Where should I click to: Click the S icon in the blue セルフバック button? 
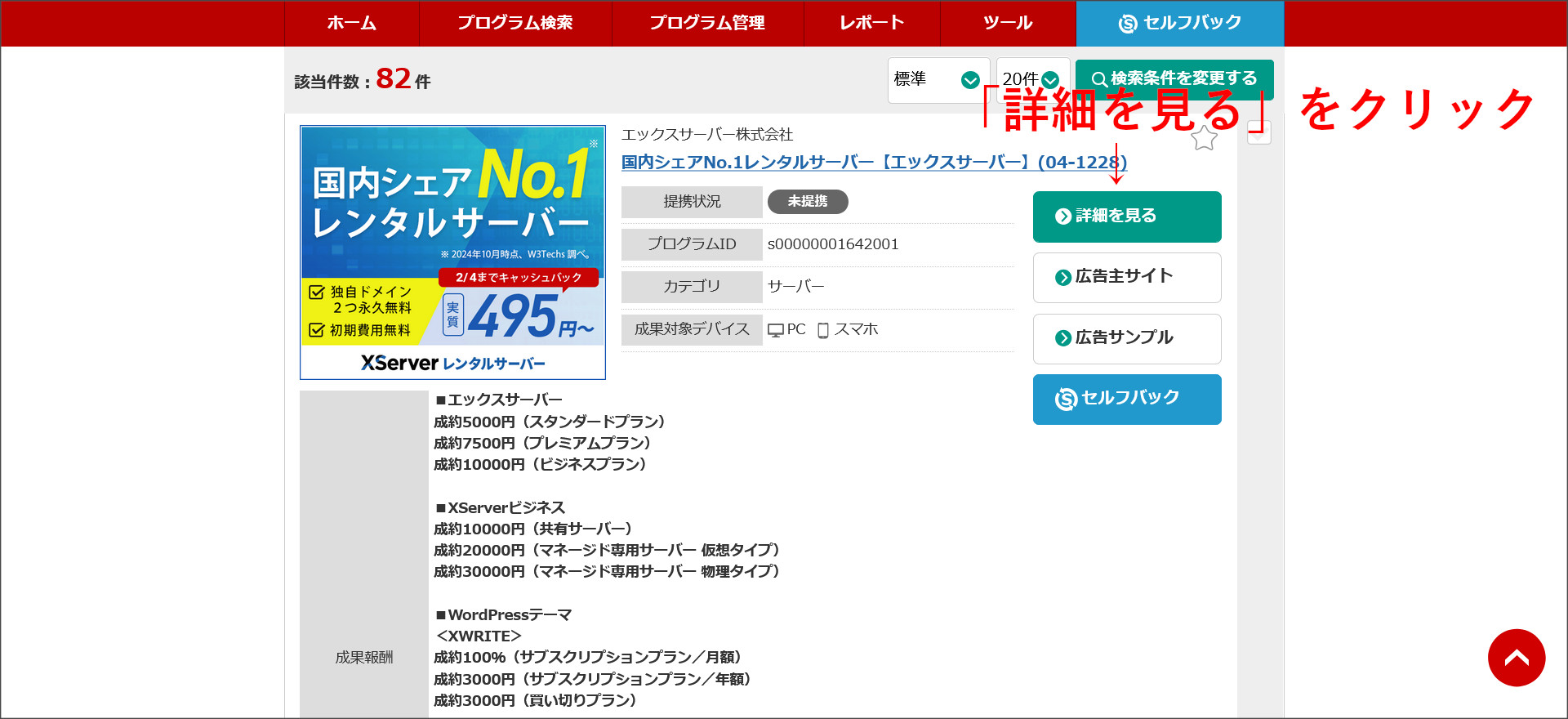(x=1066, y=400)
